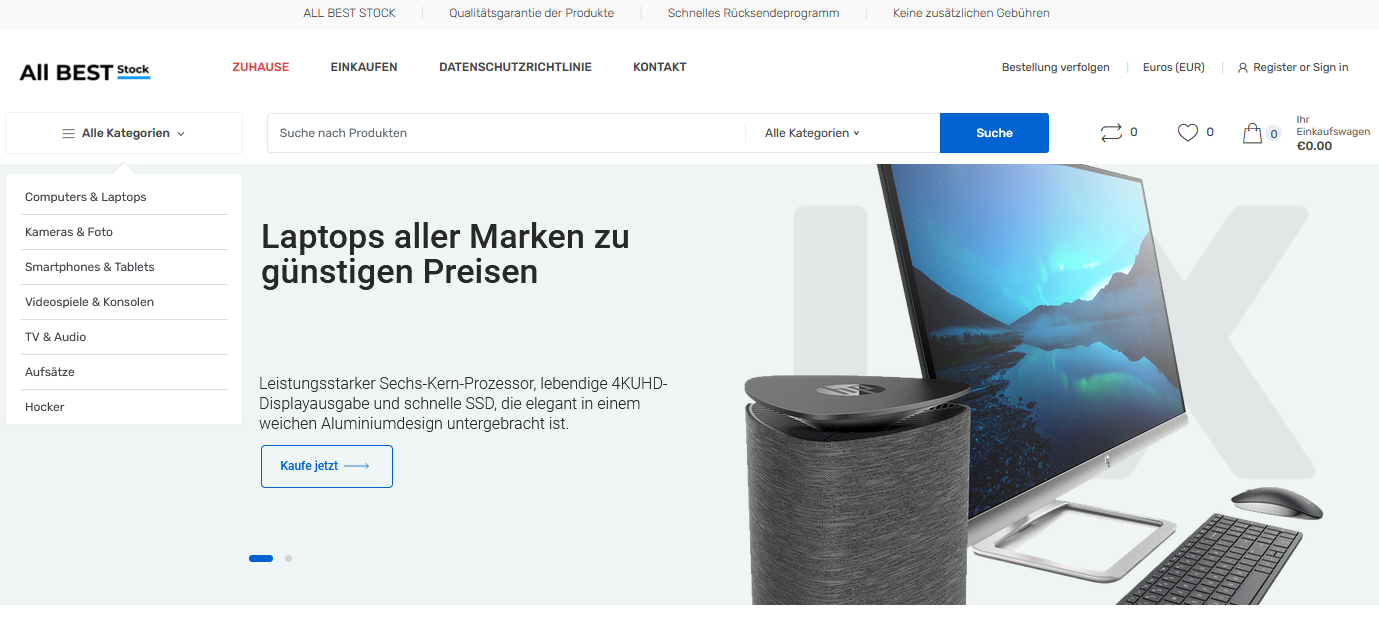
Task: Click the user profile icon near Register
Action: [x=1243, y=68]
